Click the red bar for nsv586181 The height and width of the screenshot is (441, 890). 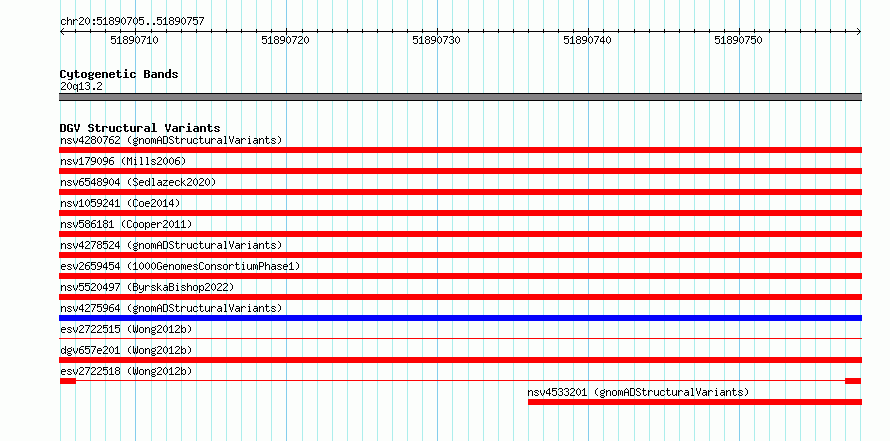[460, 234]
